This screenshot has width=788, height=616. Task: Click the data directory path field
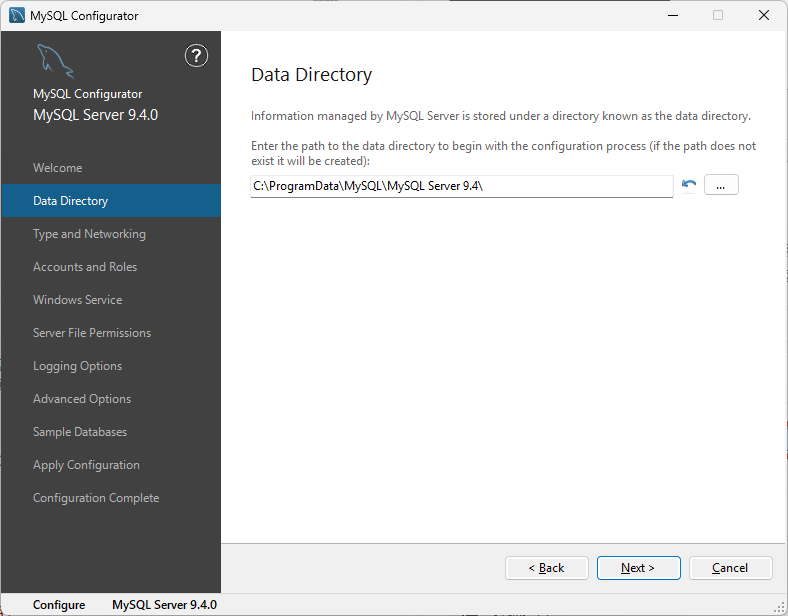461,186
